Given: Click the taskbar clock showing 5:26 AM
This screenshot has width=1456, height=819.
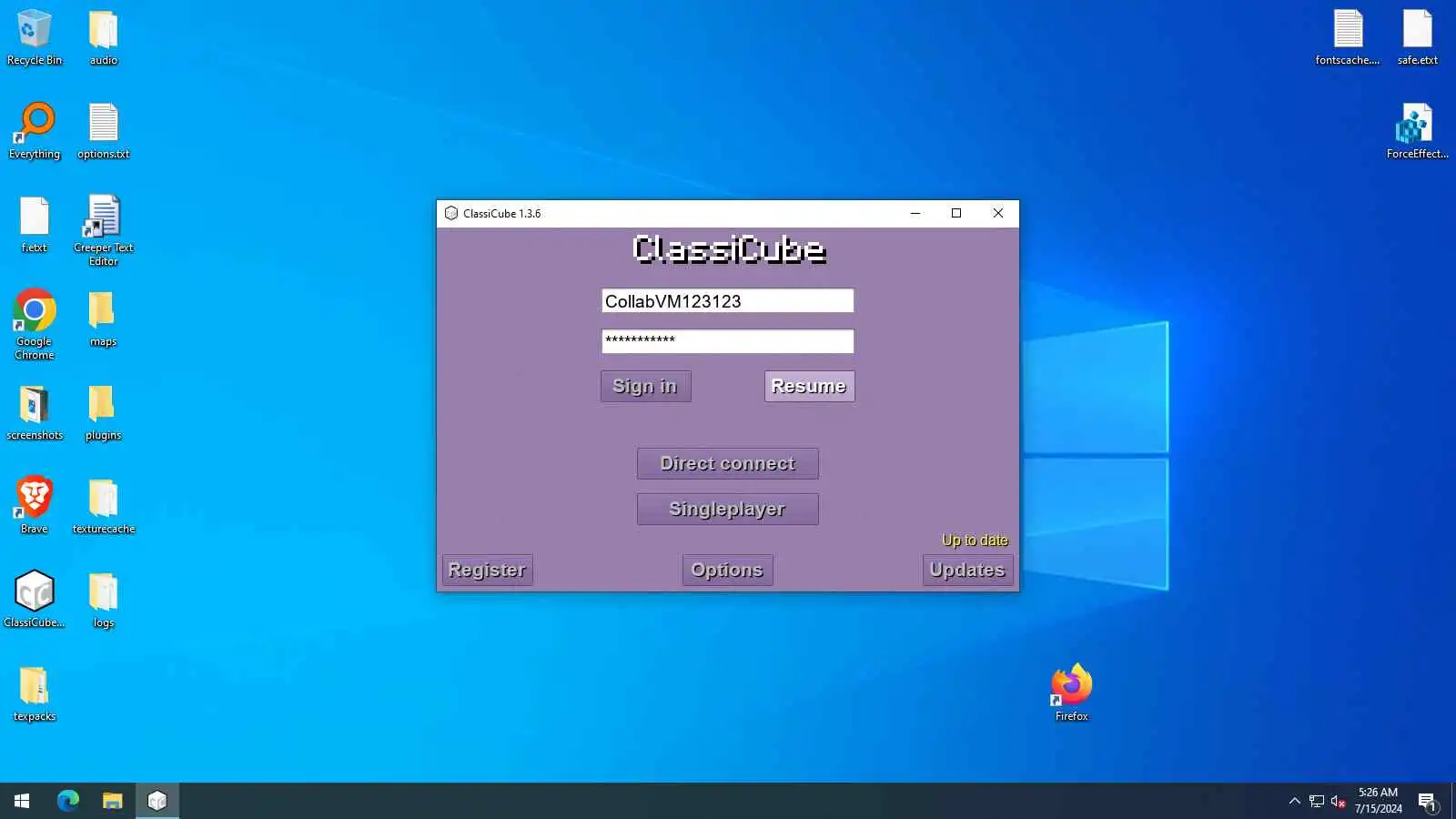Looking at the screenshot, I should tap(1378, 801).
